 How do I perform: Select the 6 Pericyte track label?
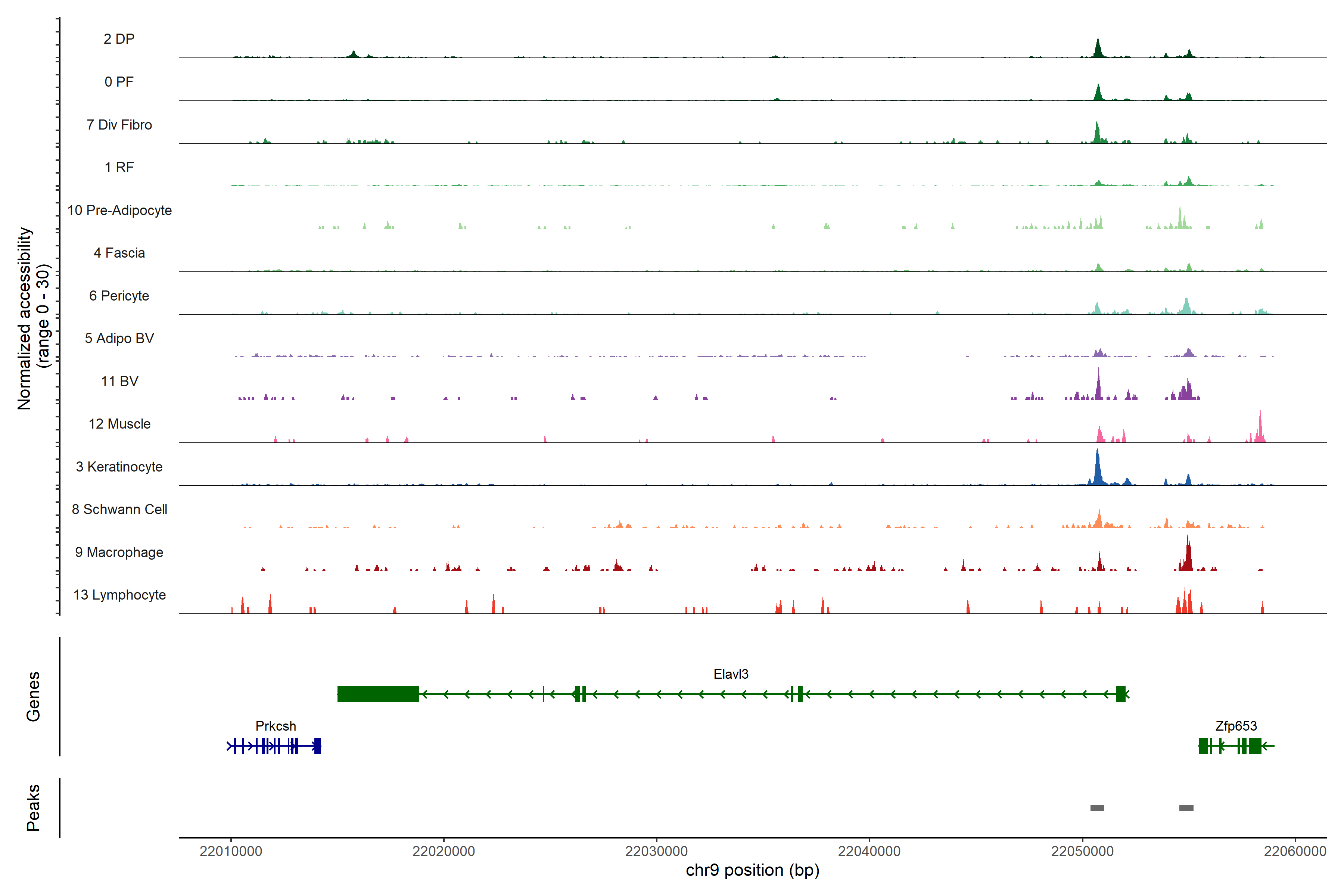[x=119, y=295]
